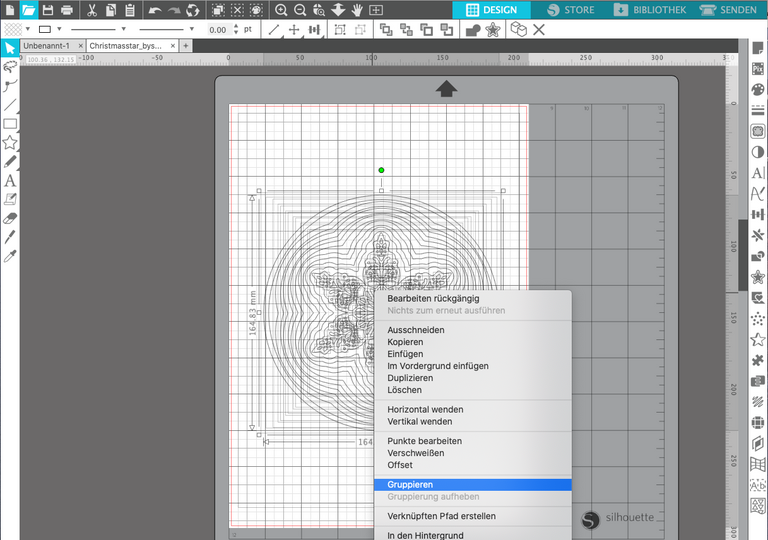
Task: Expand the fill color dropdown arrow
Action: pos(27,30)
